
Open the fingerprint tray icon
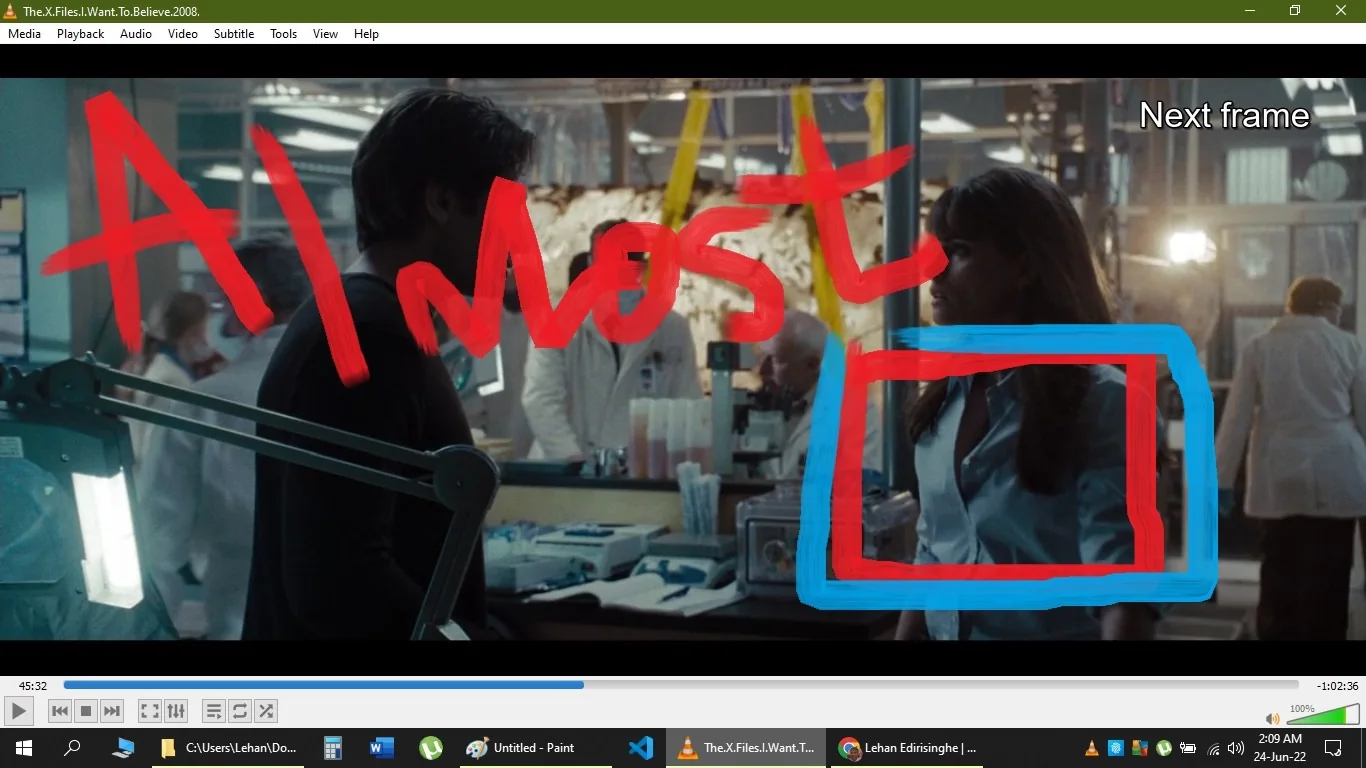(1116, 748)
